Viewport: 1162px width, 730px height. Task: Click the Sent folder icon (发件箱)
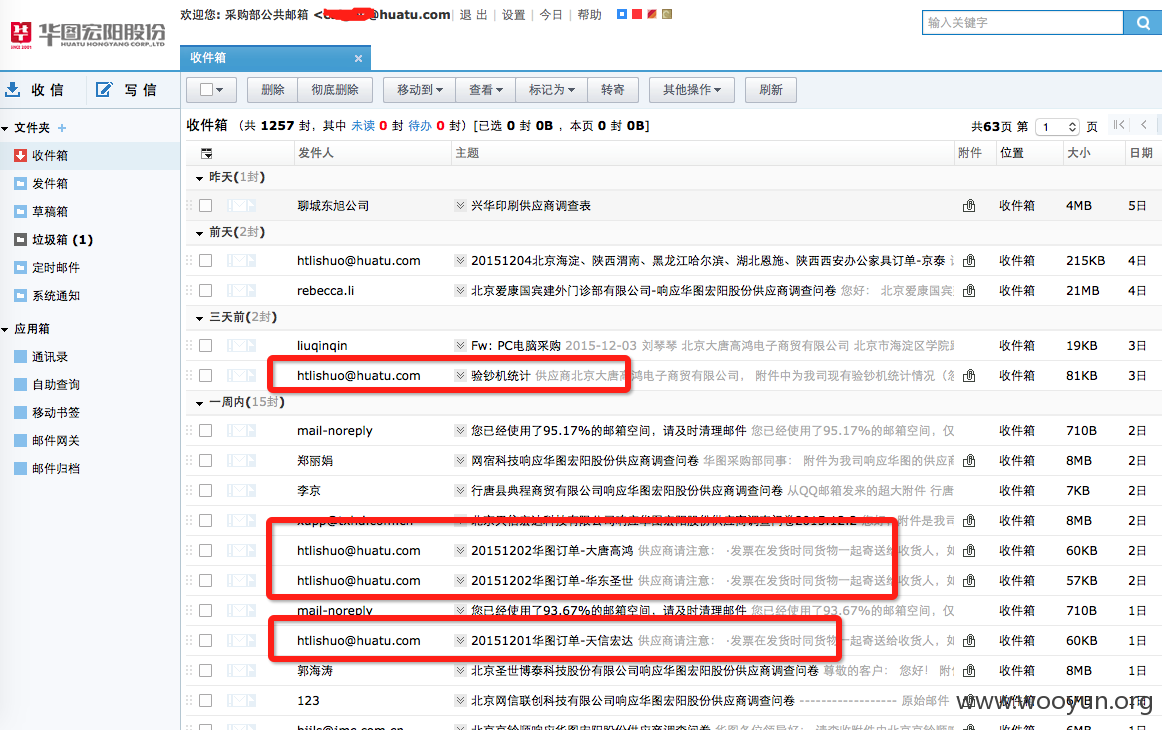[21, 184]
